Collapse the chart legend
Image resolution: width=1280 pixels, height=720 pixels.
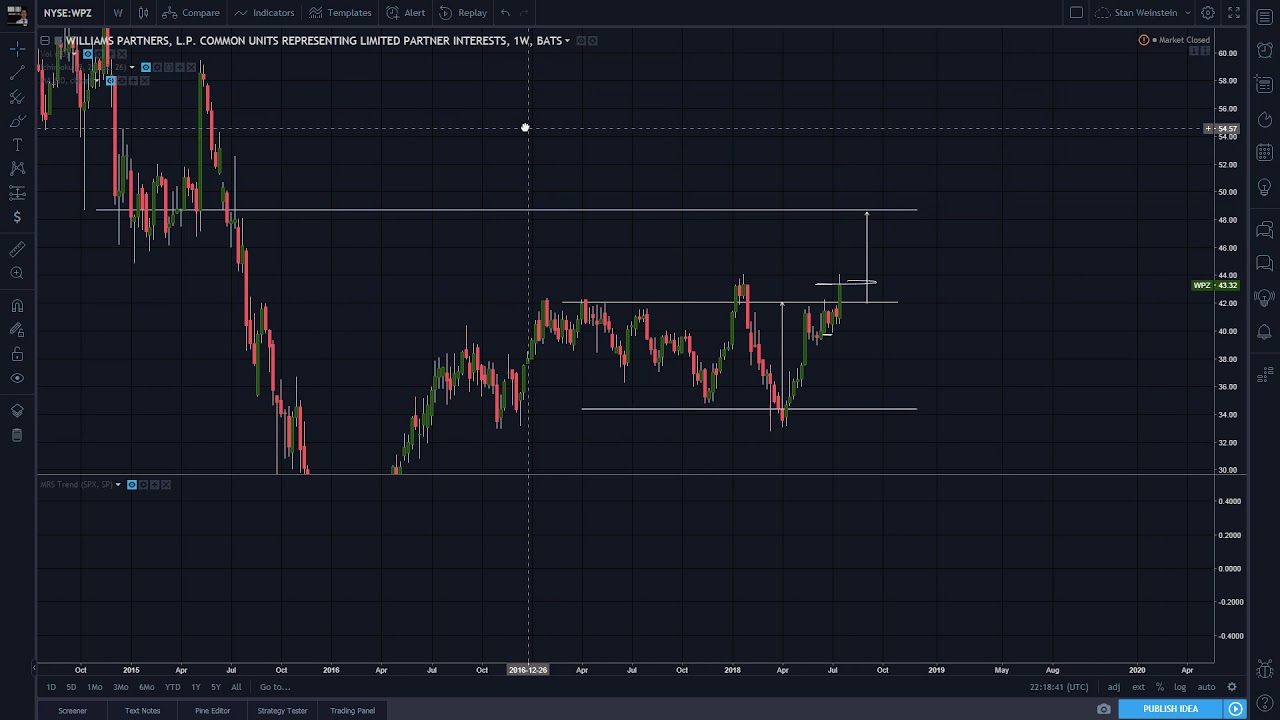tap(45, 41)
